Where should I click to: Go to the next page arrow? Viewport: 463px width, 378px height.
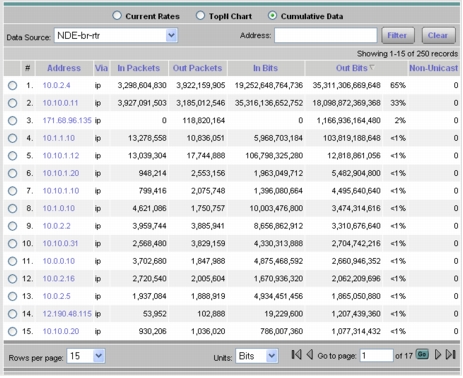pos(438,354)
